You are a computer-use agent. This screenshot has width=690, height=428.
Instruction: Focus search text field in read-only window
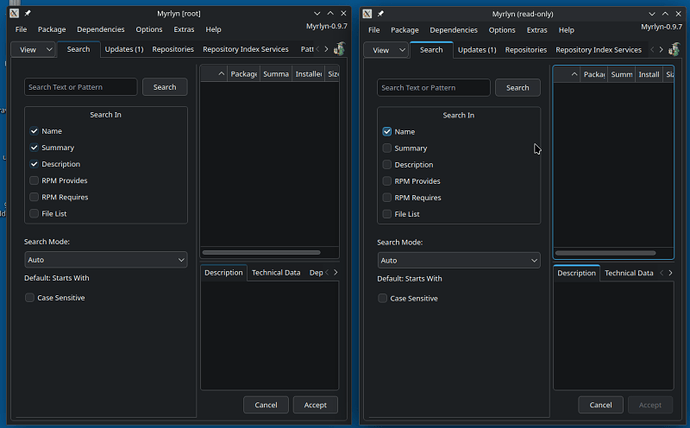pos(433,88)
